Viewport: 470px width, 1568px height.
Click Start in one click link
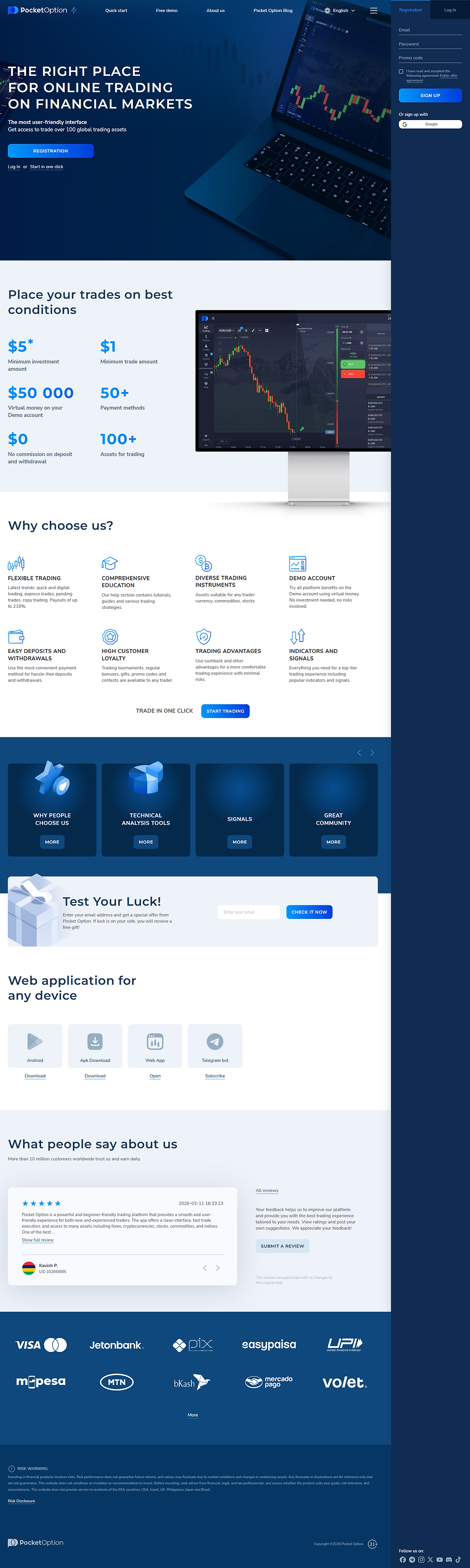47,167
